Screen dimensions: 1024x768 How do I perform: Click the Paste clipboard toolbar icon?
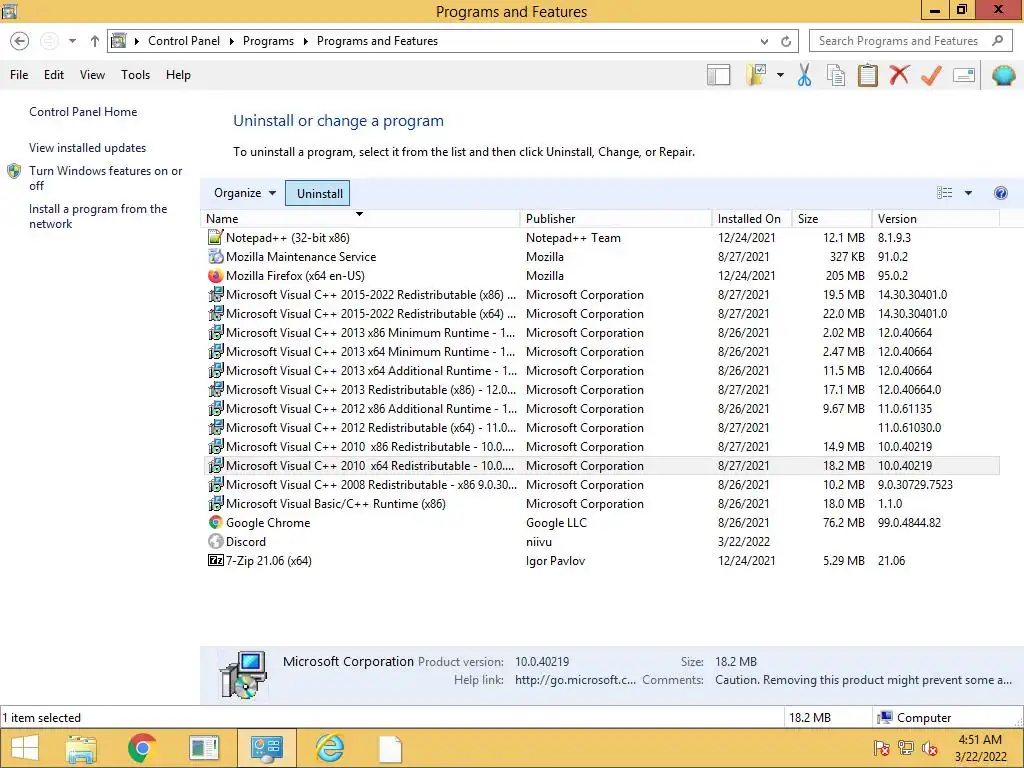[x=867, y=75]
